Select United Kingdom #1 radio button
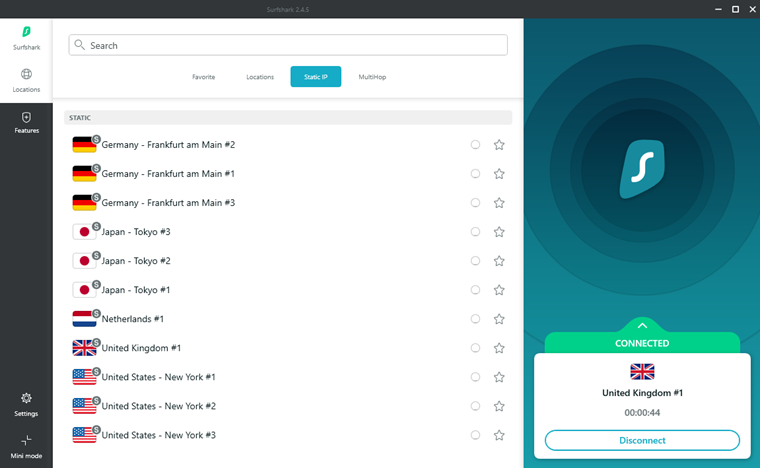The height and width of the screenshot is (468, 760). (x=475, y=348)
